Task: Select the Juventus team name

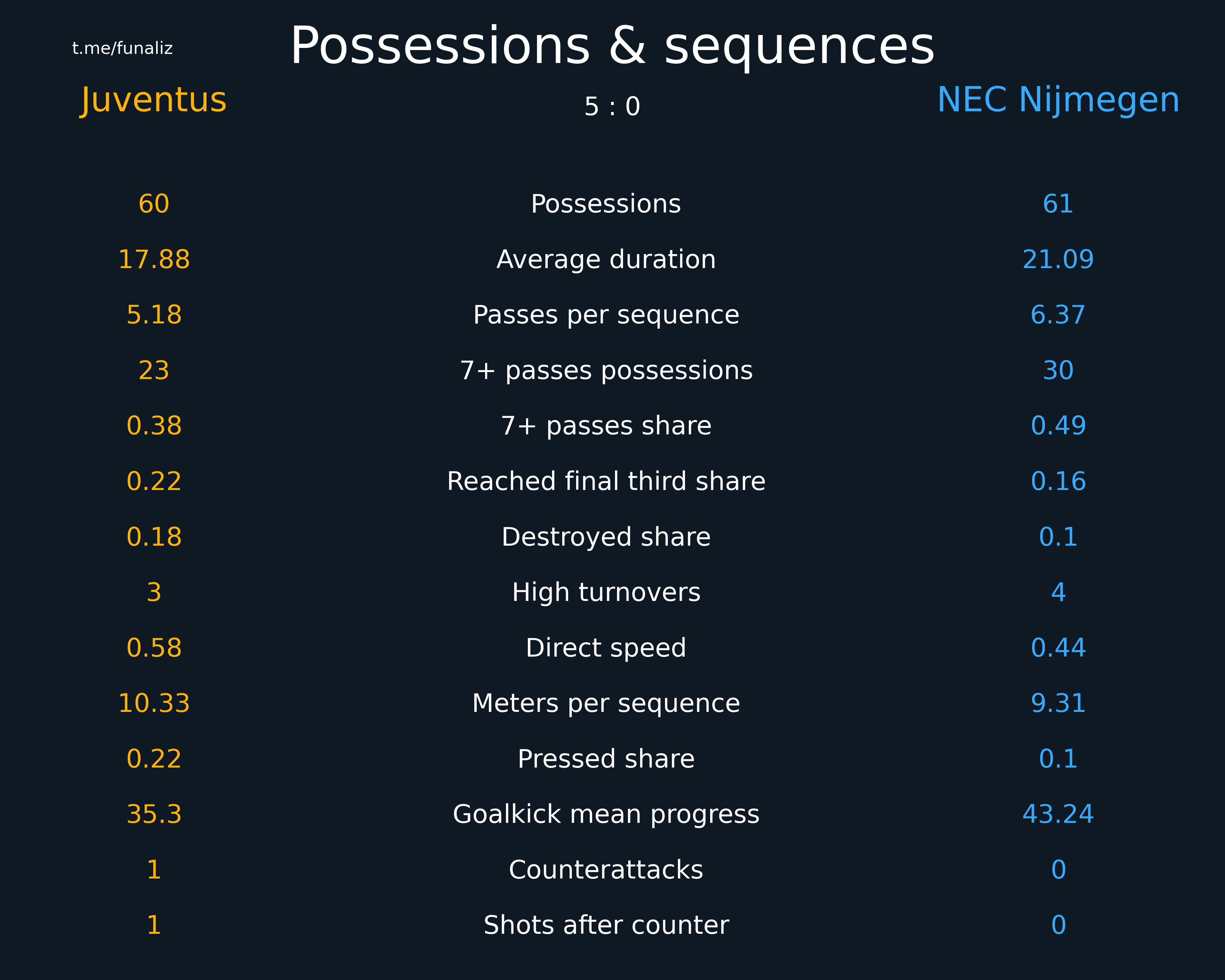Action: [153, 100]
